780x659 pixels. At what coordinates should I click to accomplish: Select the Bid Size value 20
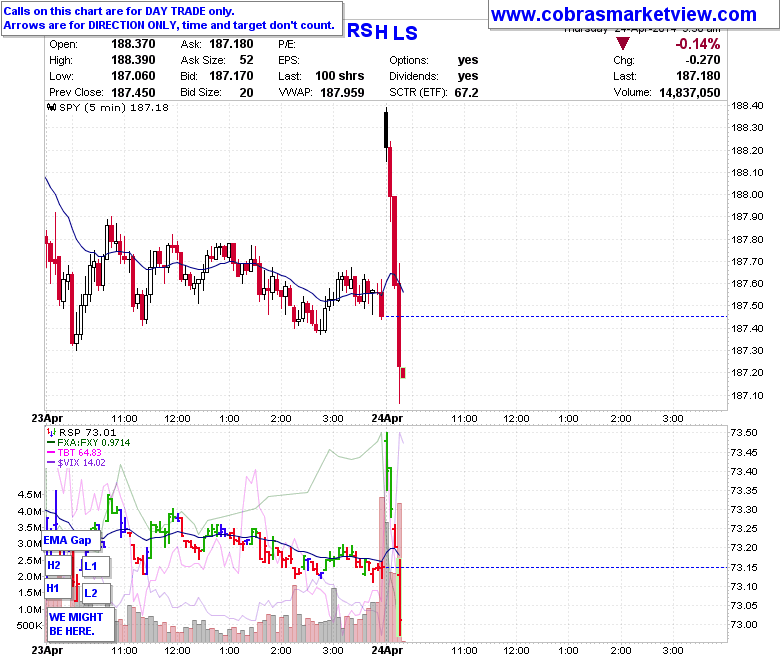pos(246,93)
